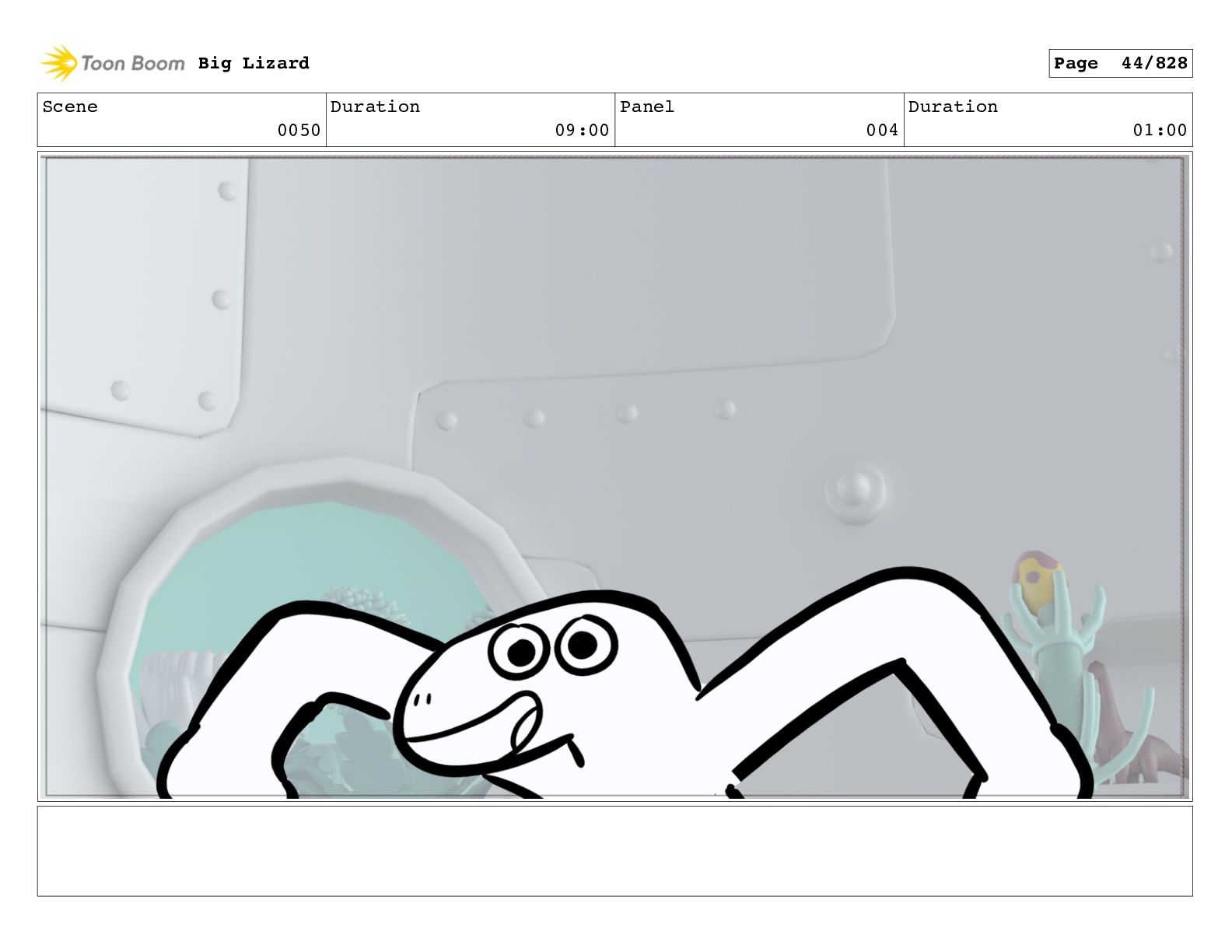This screenshot has width=1232, height=952.
Task: Click the storyboard panel lizard drawing
Action: (x=625, y=684)
